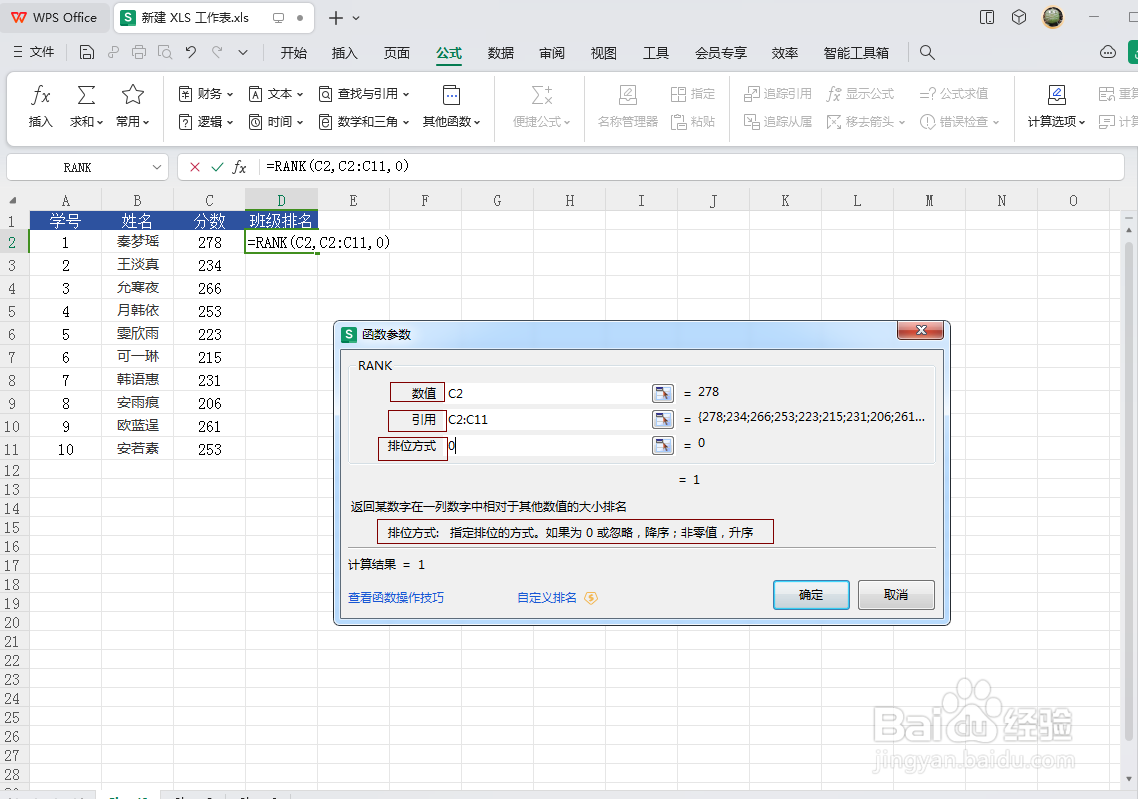This screenshot has width=1138, height=799.
Task: Click the 引用 input field containing C2:C11
Action: coord(548,419)
